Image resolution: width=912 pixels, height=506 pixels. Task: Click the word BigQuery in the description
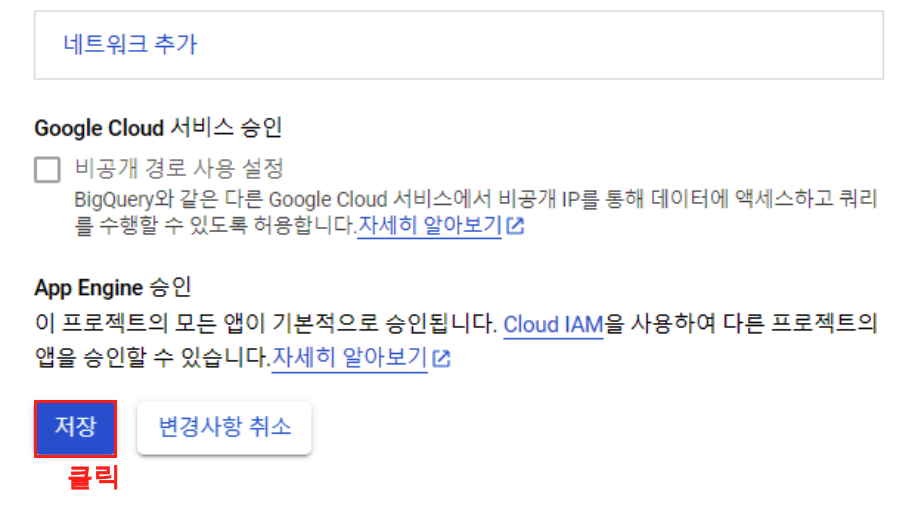click(114, 200)
